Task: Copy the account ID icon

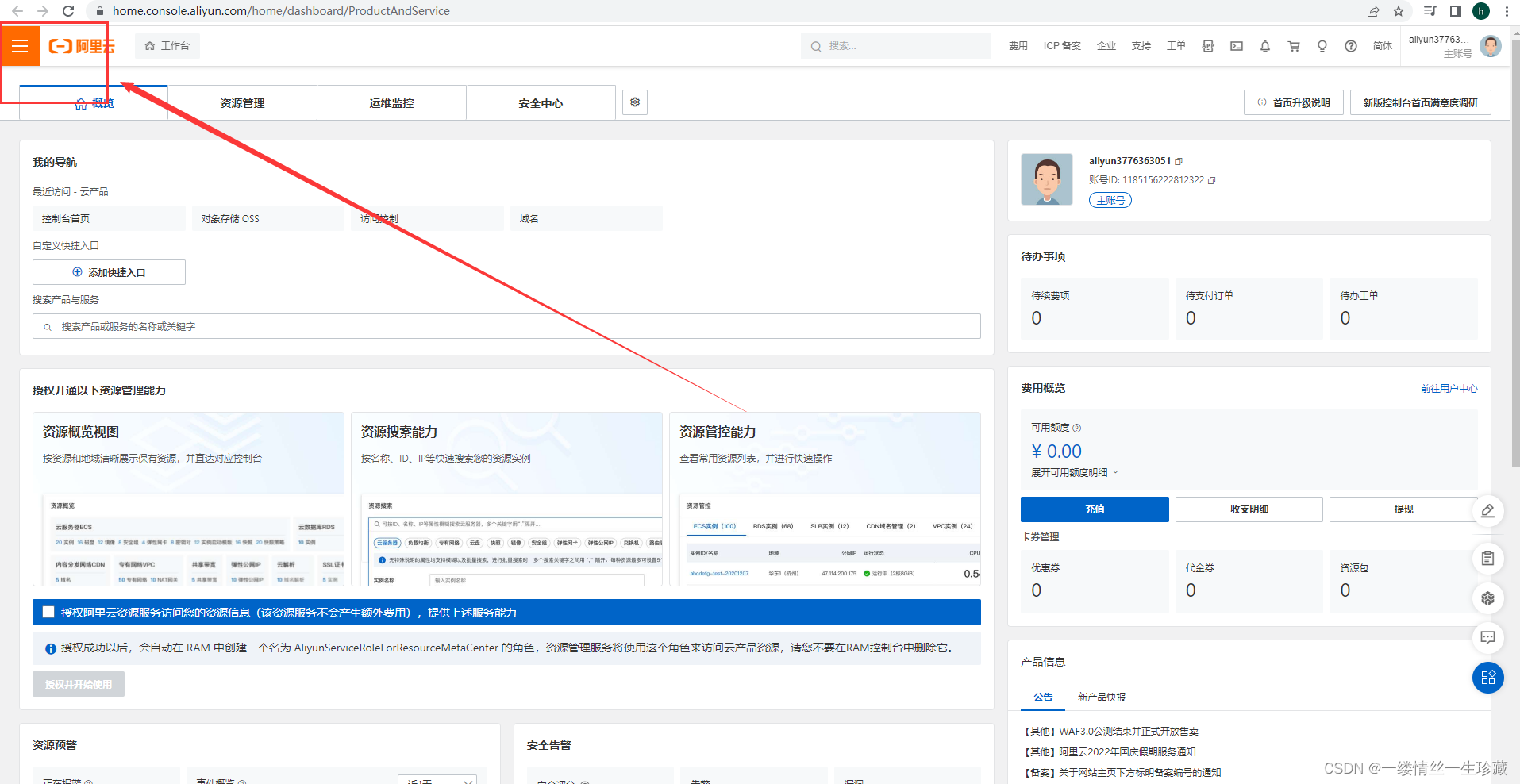Action: tap(1212, 180)
